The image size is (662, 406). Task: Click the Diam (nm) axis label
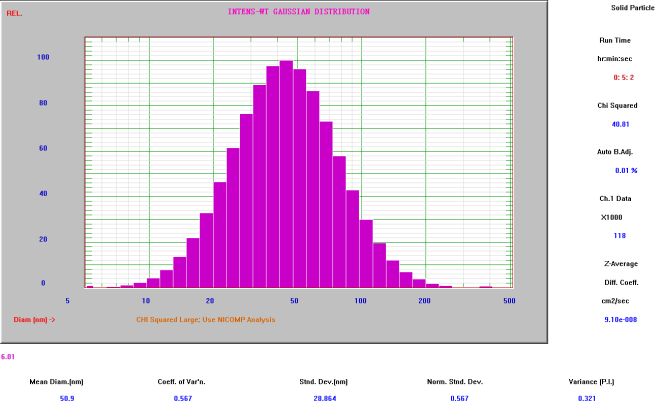click(x=34, y=320)
